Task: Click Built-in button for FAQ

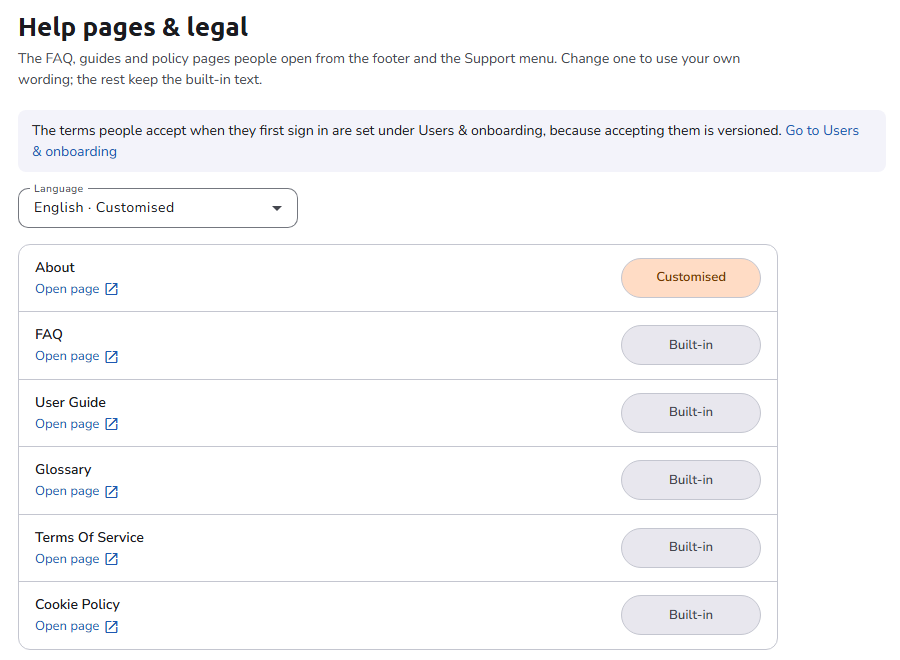Action: pos(690,345)
